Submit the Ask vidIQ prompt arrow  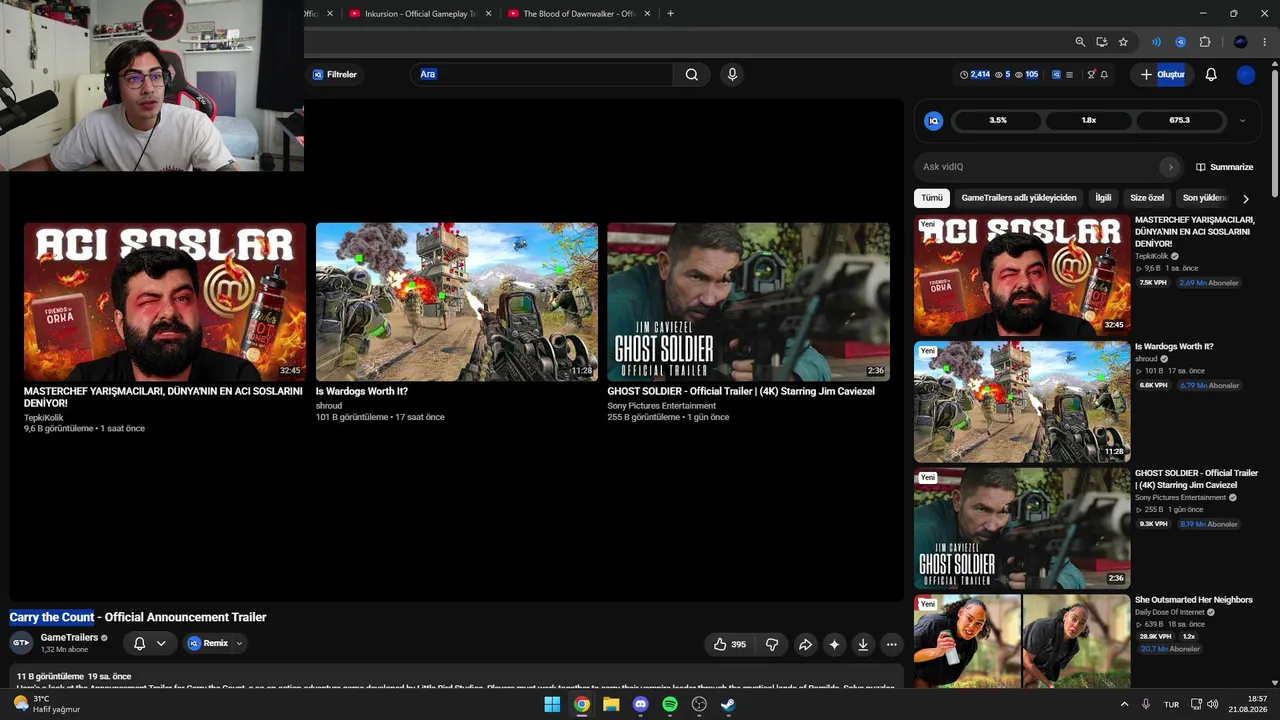(1170, 167)
